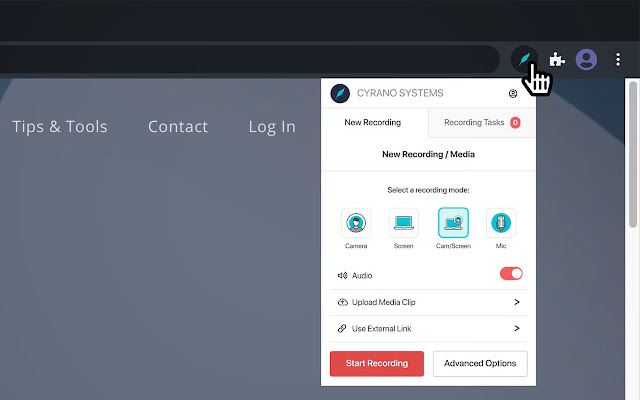The width and height of the screenshot is (640, 400).
Task: Click Start Recording button
Action: (377, 363)
